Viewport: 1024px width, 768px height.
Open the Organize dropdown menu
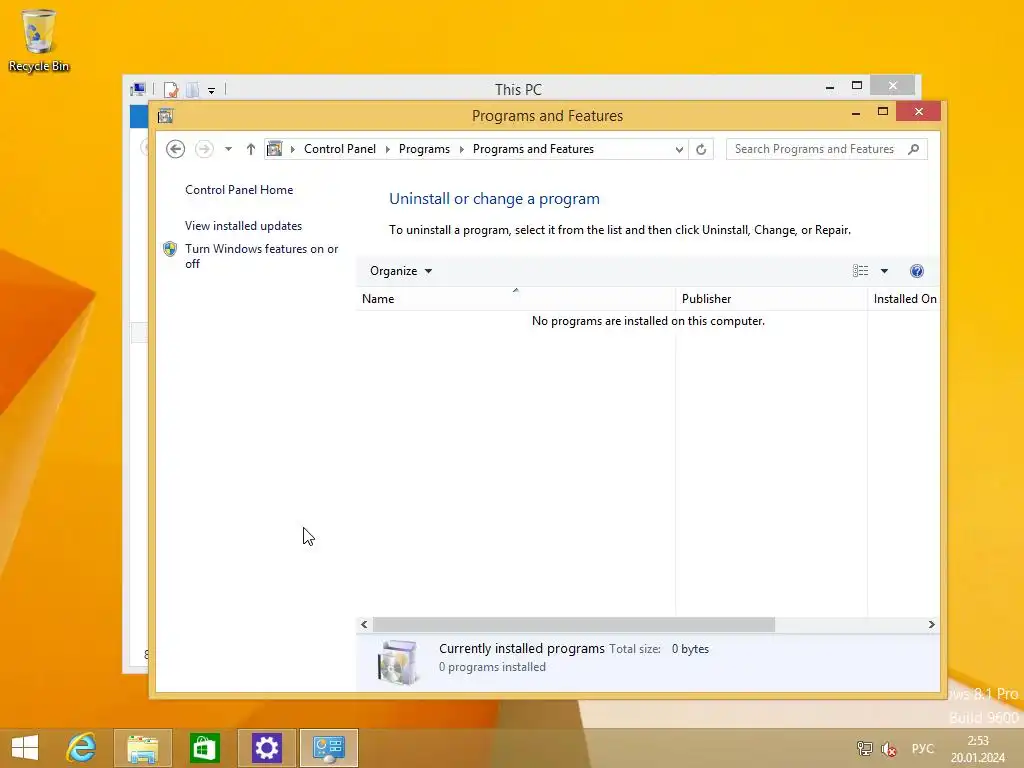400,271
